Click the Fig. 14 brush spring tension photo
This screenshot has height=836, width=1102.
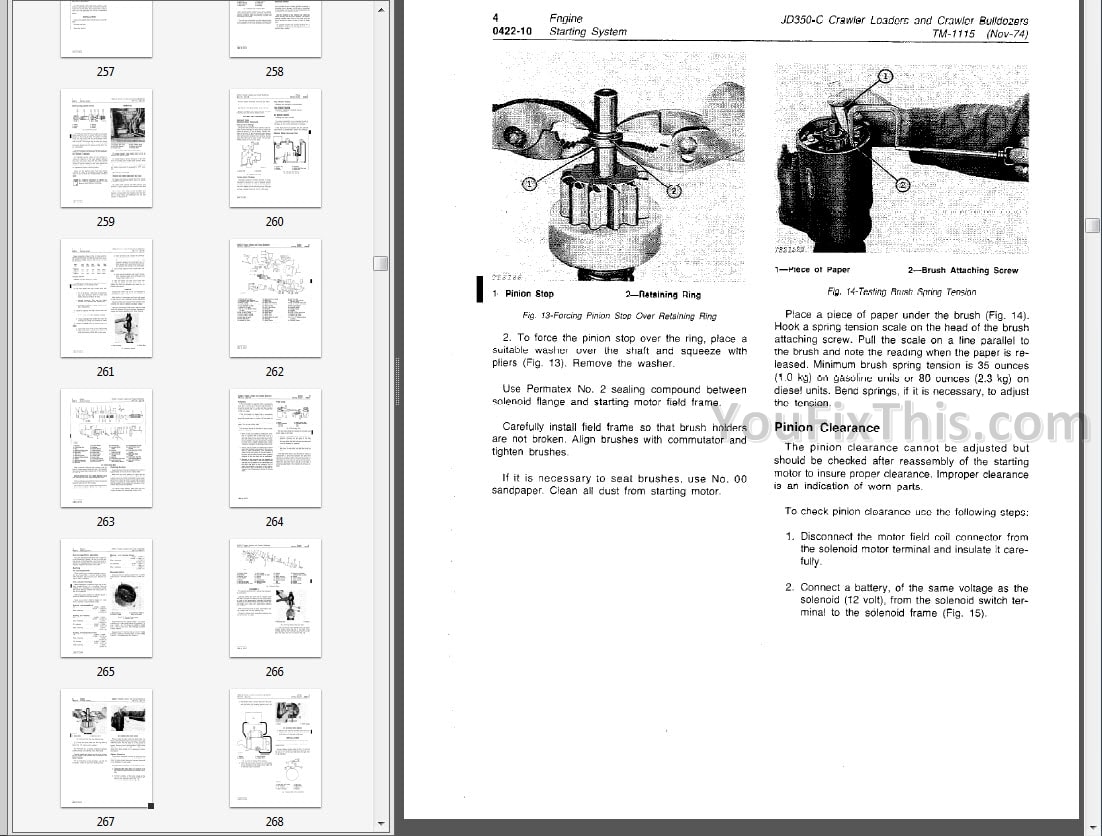coord(900,160)
